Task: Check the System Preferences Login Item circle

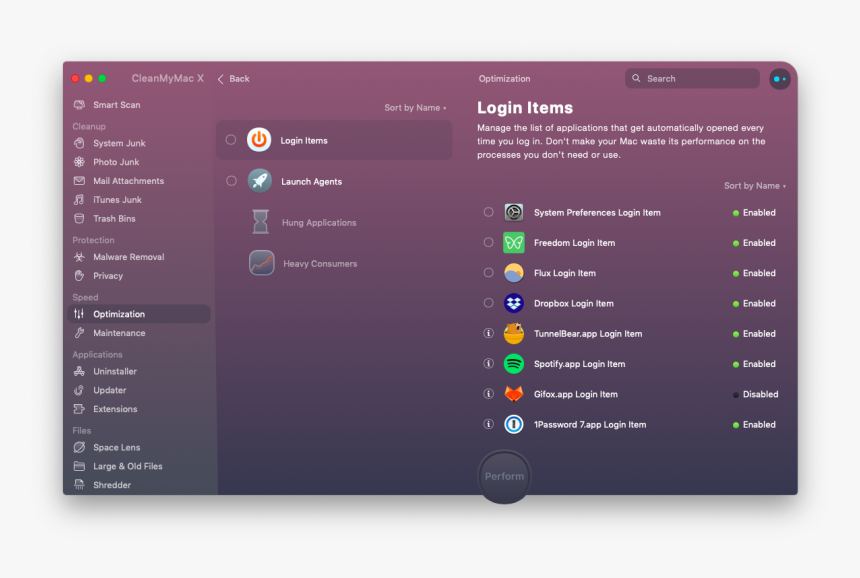Action: click(x=488, y=212)
